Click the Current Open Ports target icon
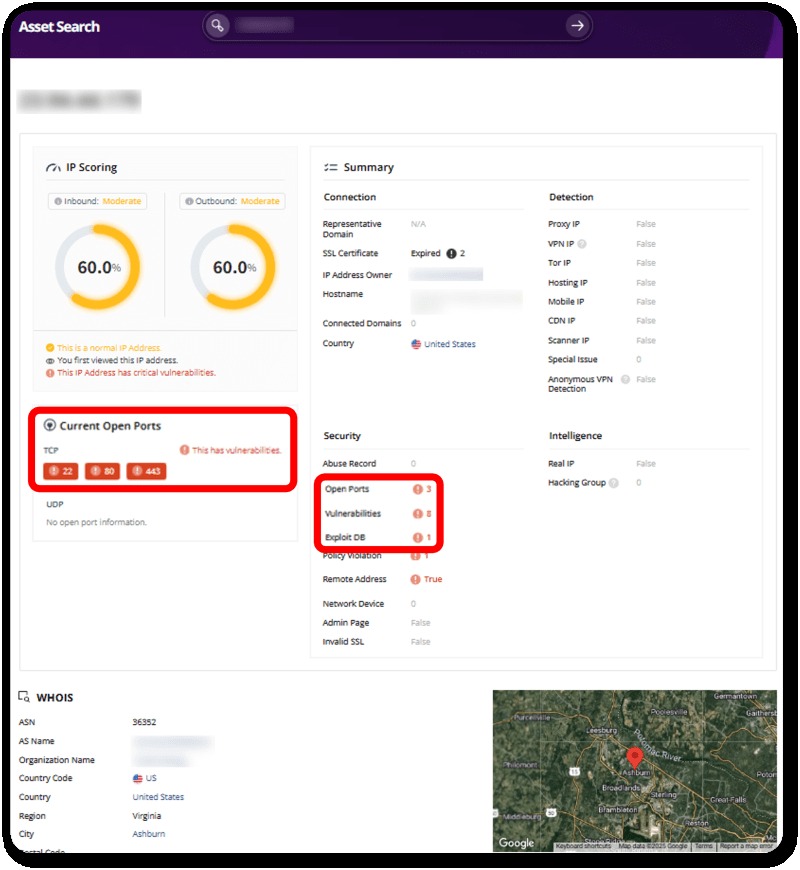This screenshot has height=870, width=800. coord(52,425)
